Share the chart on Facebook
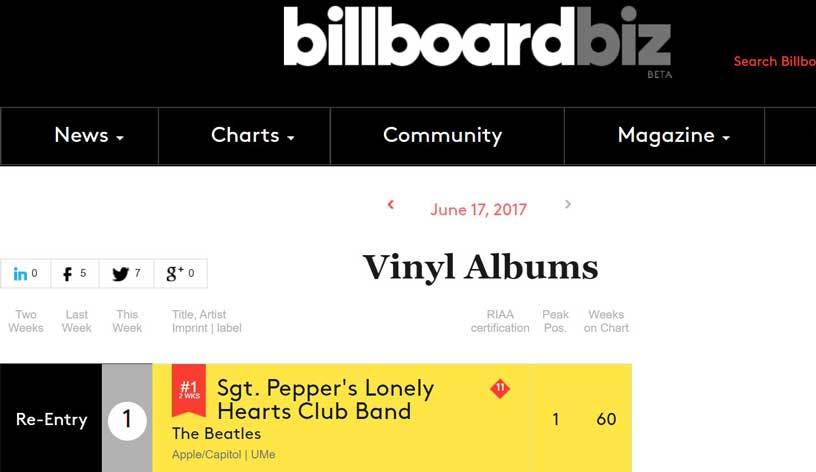Viewport: 816px width, 472px height. (74, 273)
